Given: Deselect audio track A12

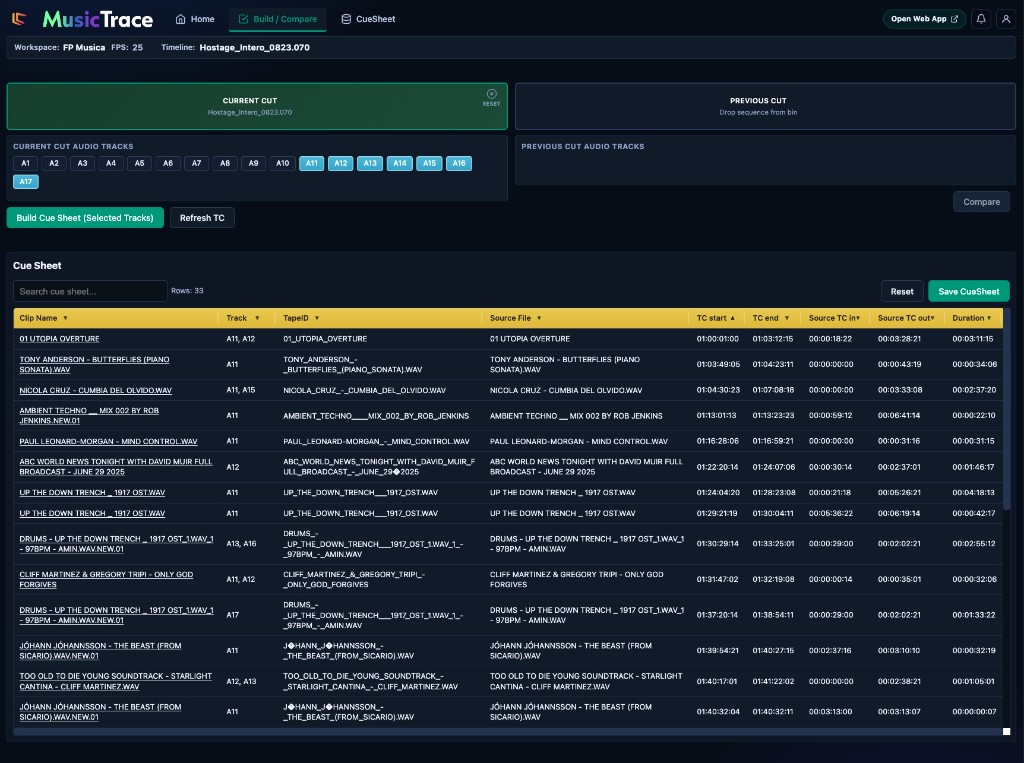Looking at the screenshot, I should point(341,163).
